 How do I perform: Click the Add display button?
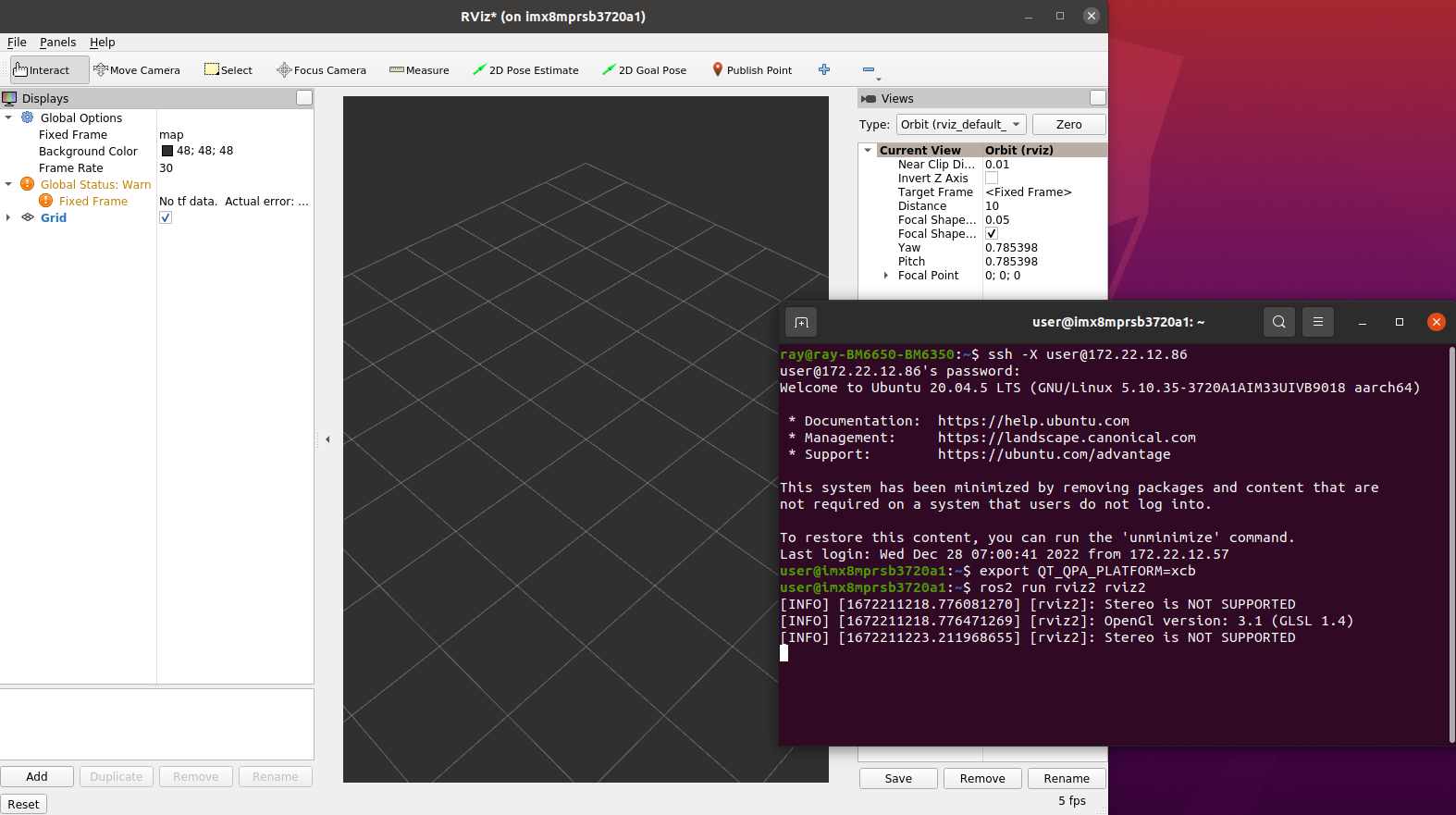click(37, 777)
